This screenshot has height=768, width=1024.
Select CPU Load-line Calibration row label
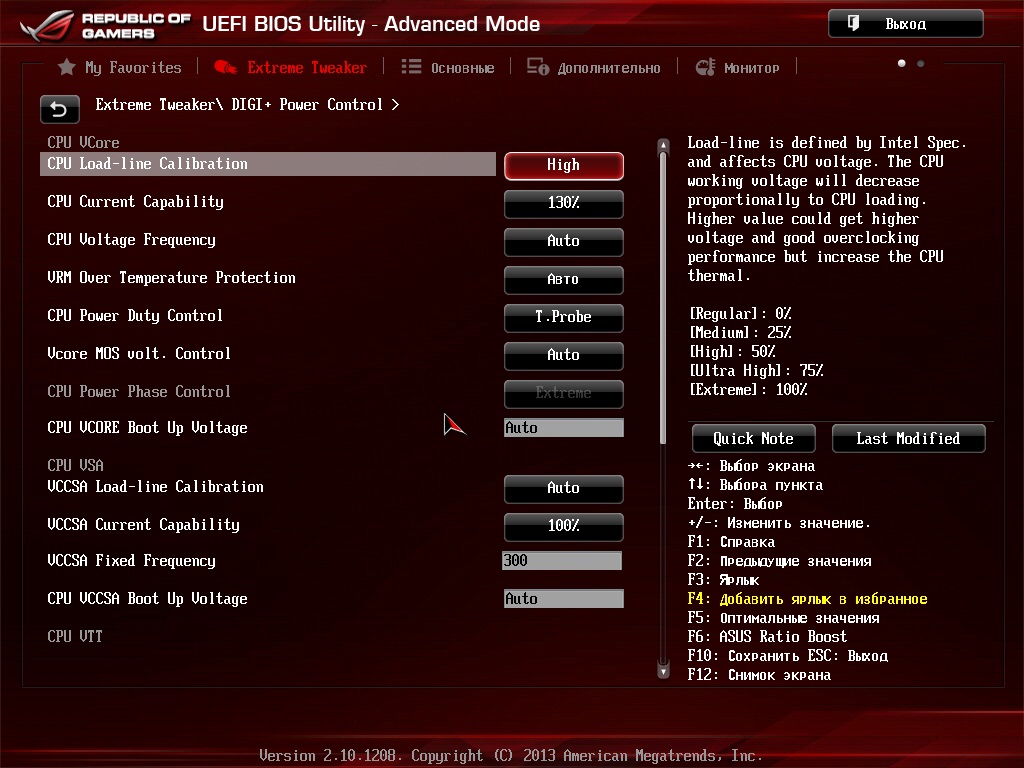pos(148,164)
